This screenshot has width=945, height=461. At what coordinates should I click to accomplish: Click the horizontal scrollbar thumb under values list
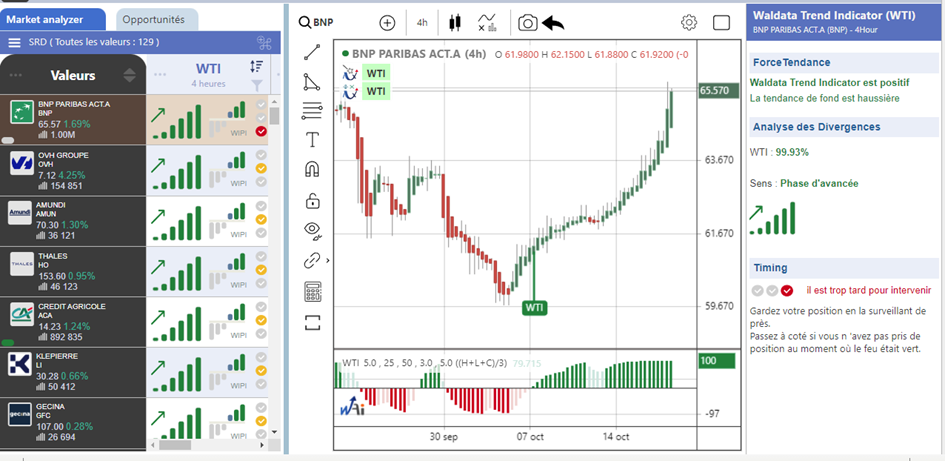tap(175, 445)
